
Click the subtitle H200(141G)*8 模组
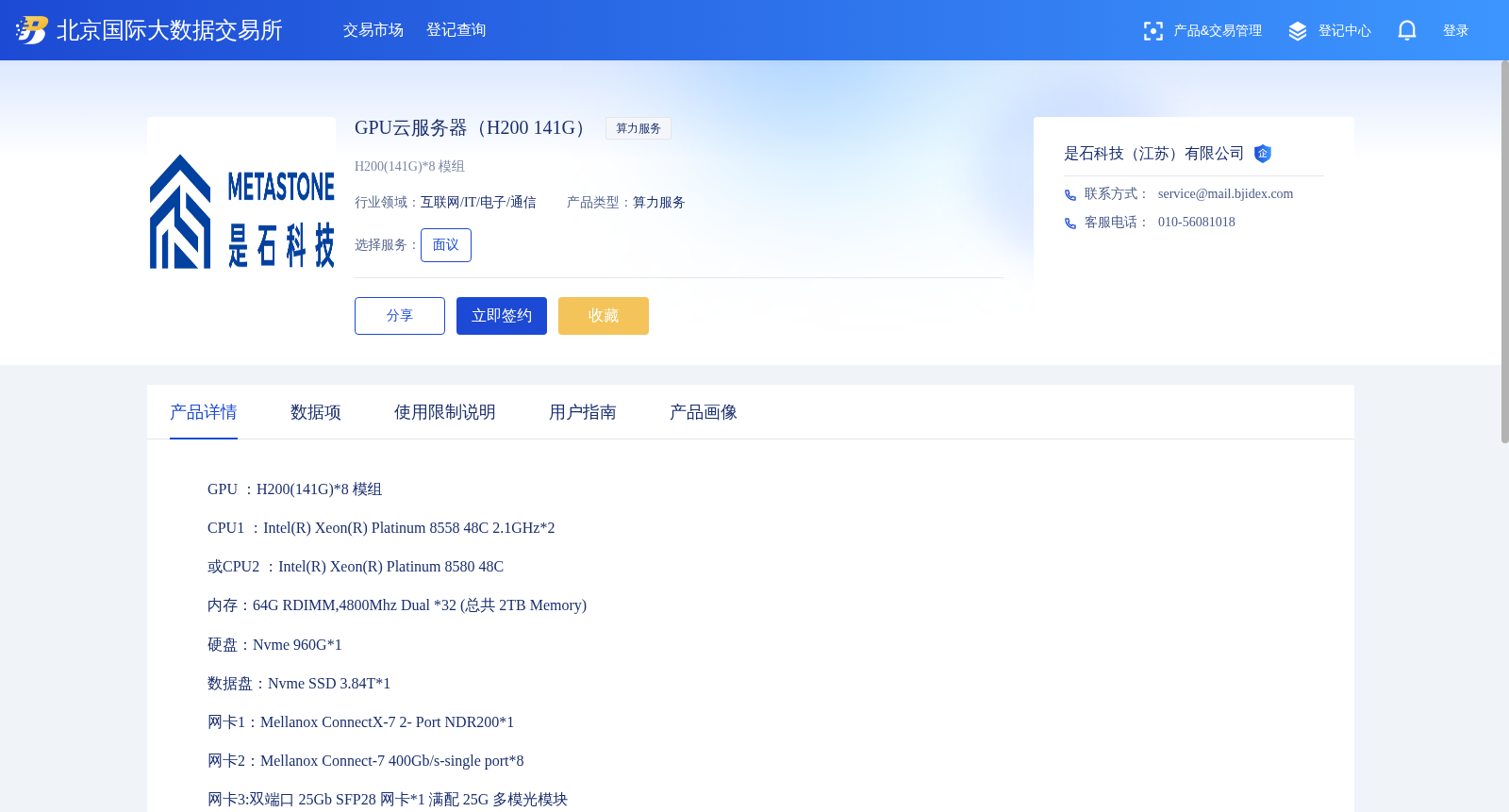pos(409,167)
